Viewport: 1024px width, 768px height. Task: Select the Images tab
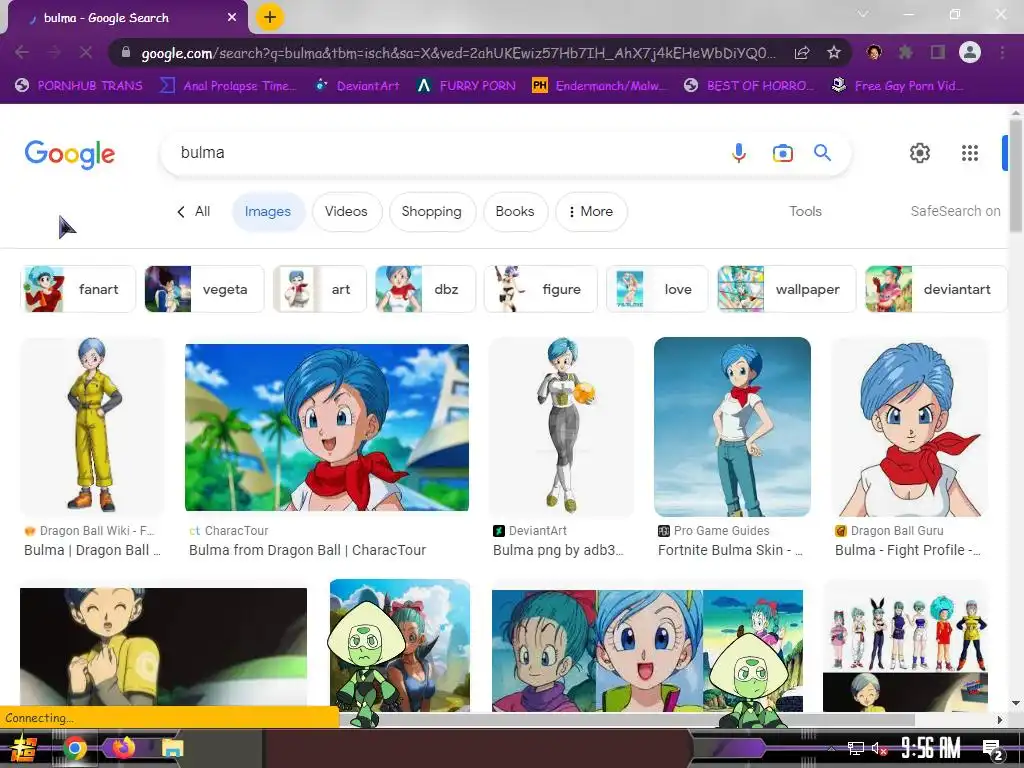268,212
